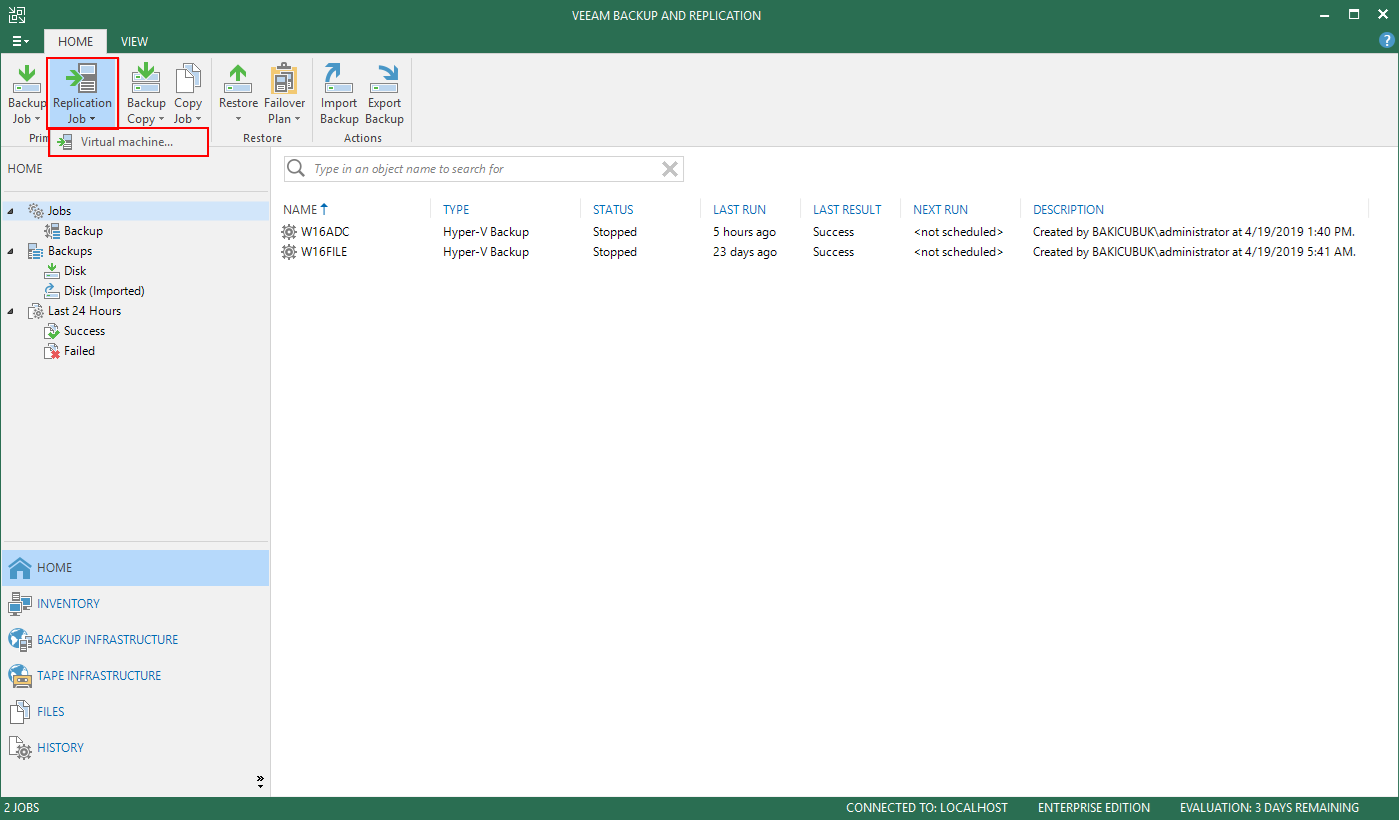Click 'CONNECTED TO: LOCALHOST' status text
Viewport: 1399px width, 820px height.
click(x=927, y=808)
